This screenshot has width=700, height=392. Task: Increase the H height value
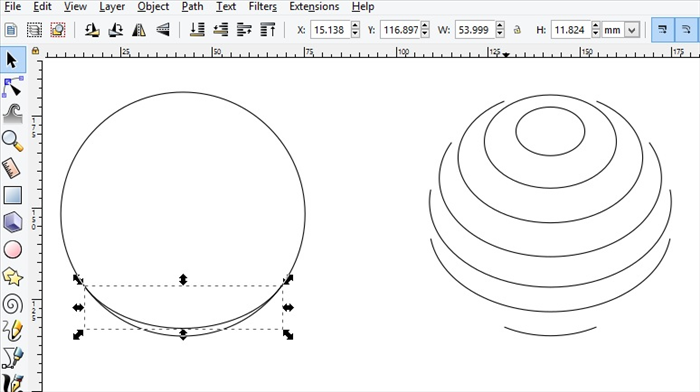[596, 26]
